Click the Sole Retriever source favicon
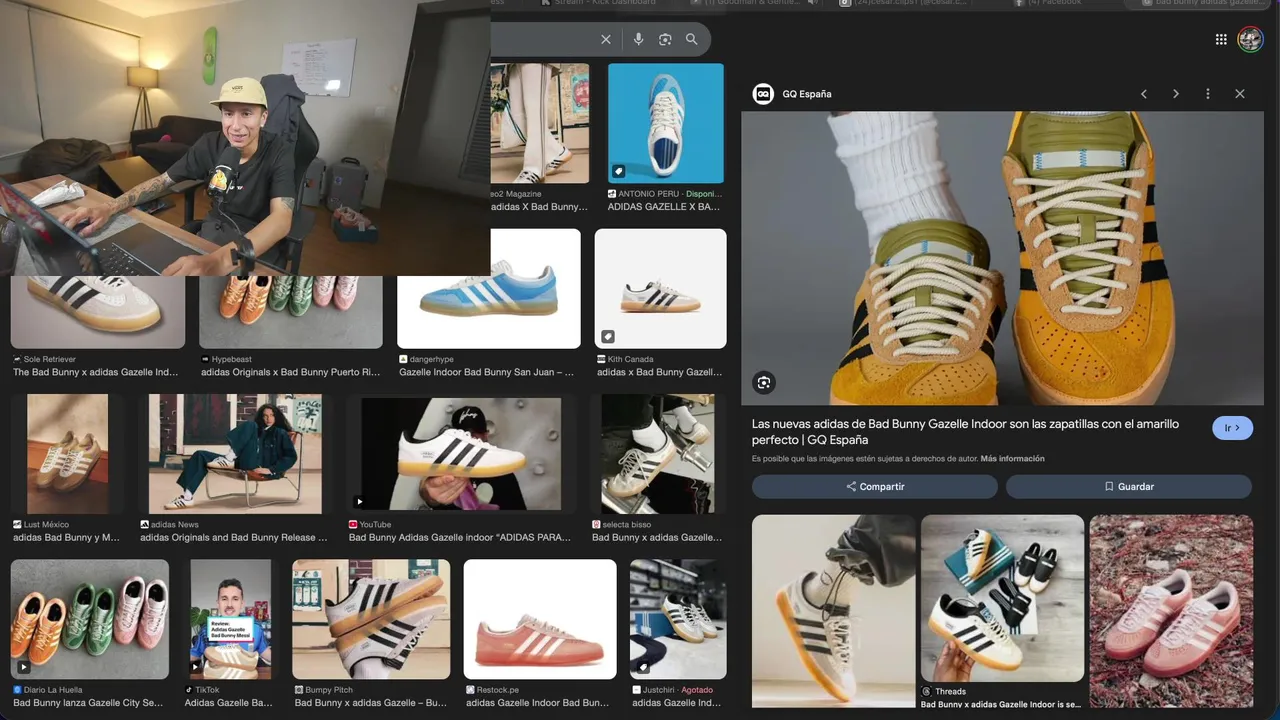 [x=17, y=359]
